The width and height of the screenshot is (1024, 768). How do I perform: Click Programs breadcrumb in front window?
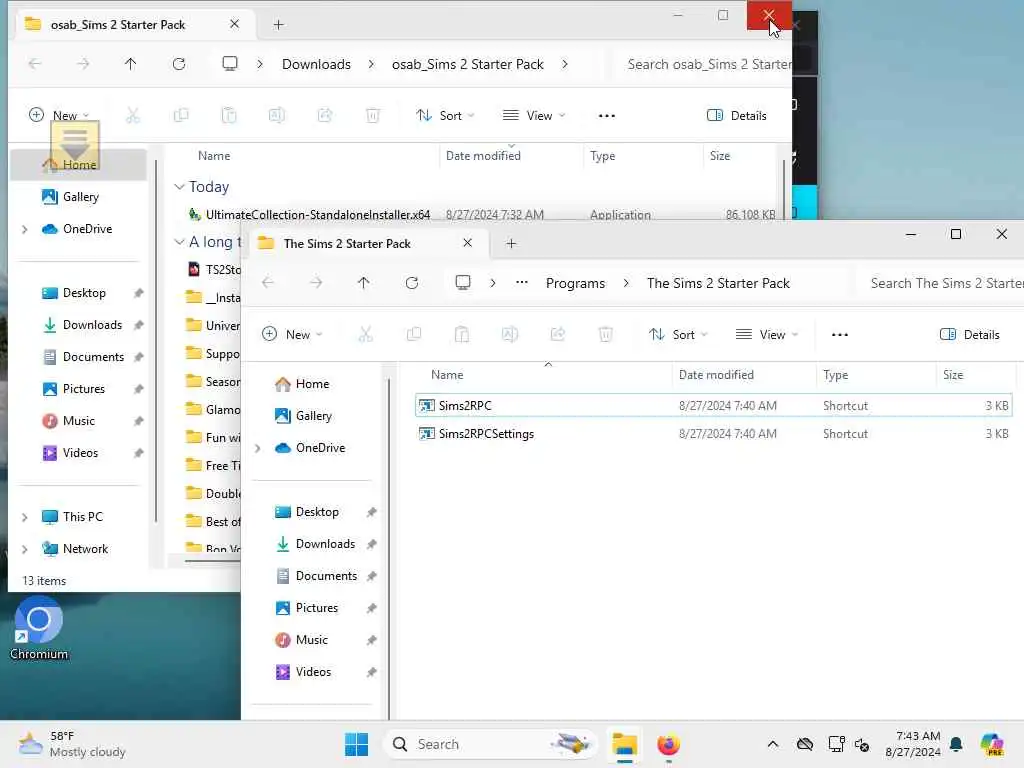coord(575,283)
